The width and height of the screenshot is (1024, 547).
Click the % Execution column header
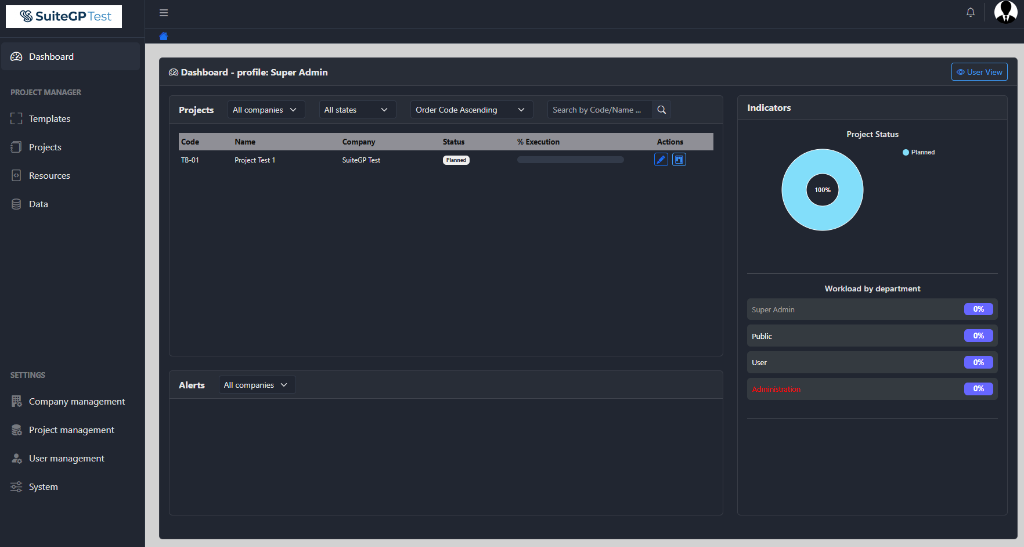pos(538,142)
